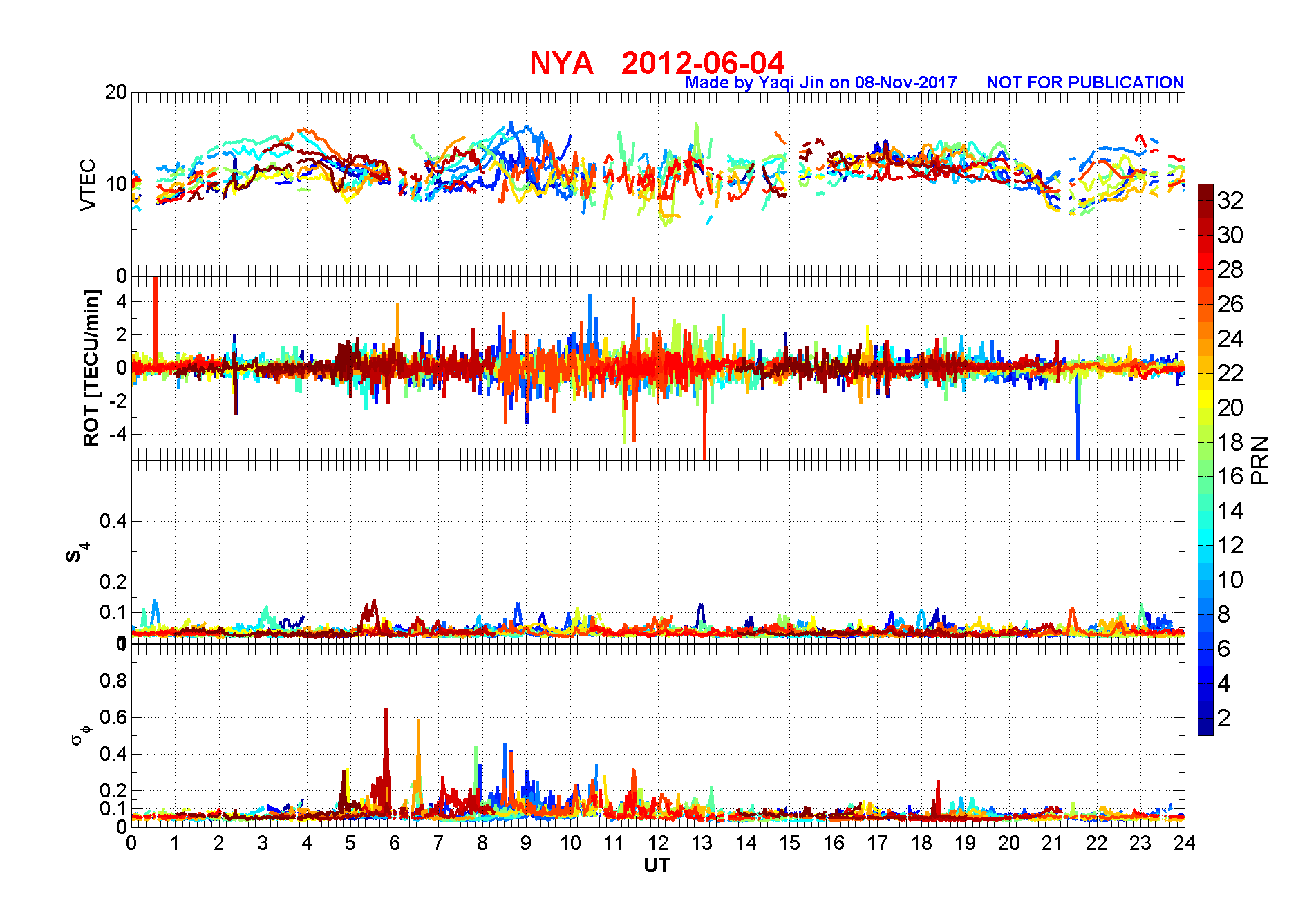Click the "18" tick on the UT axis
1316x919 pixels.
click(921, 843)
